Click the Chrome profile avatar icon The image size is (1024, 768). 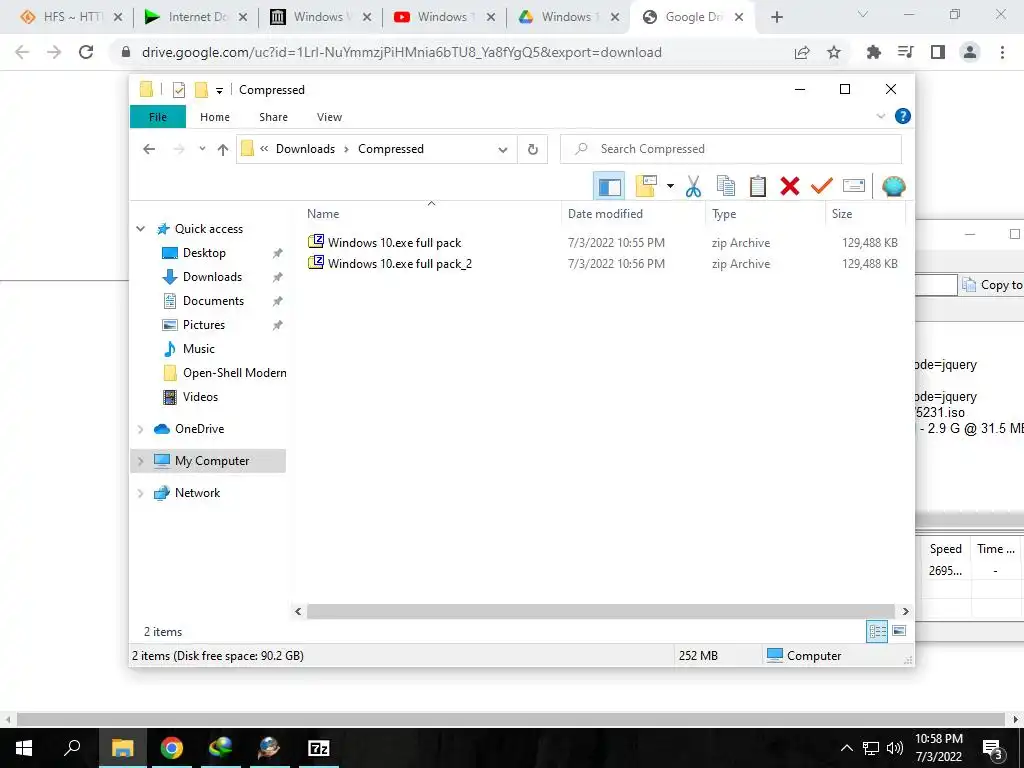970,52
